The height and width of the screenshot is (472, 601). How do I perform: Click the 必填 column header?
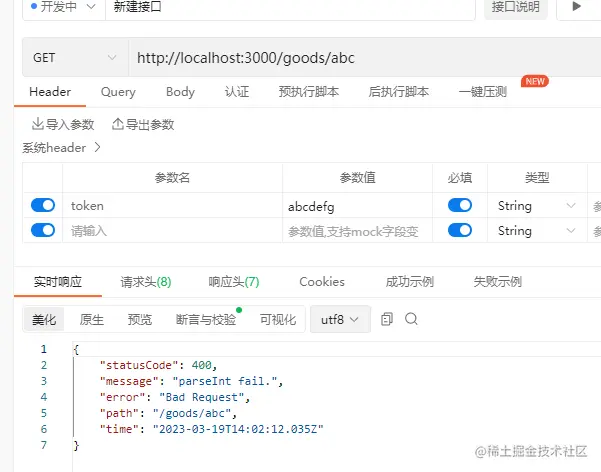pyautogui.click(x=460, y=178)
